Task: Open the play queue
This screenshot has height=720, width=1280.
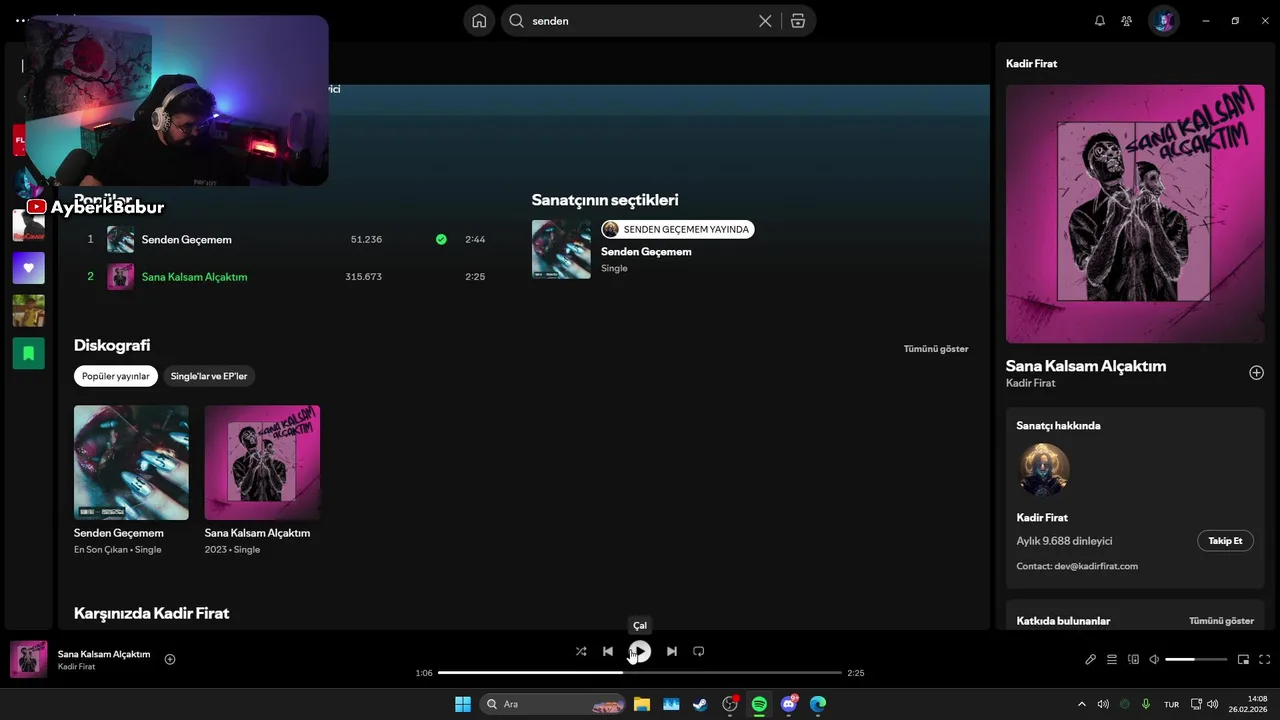Action: [1112, 659]
